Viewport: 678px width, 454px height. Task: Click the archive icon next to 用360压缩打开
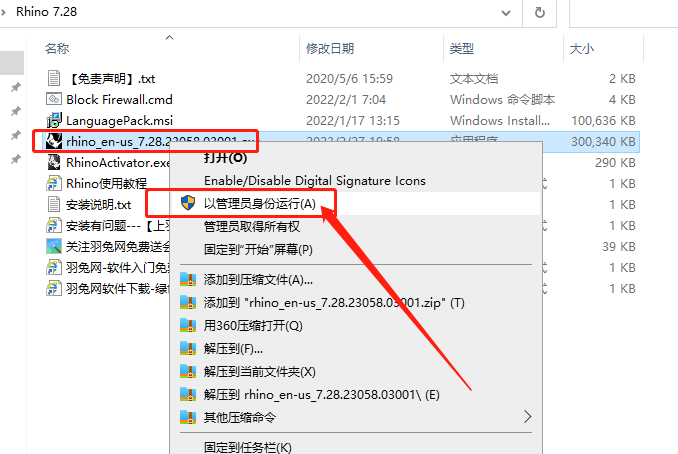188,325
